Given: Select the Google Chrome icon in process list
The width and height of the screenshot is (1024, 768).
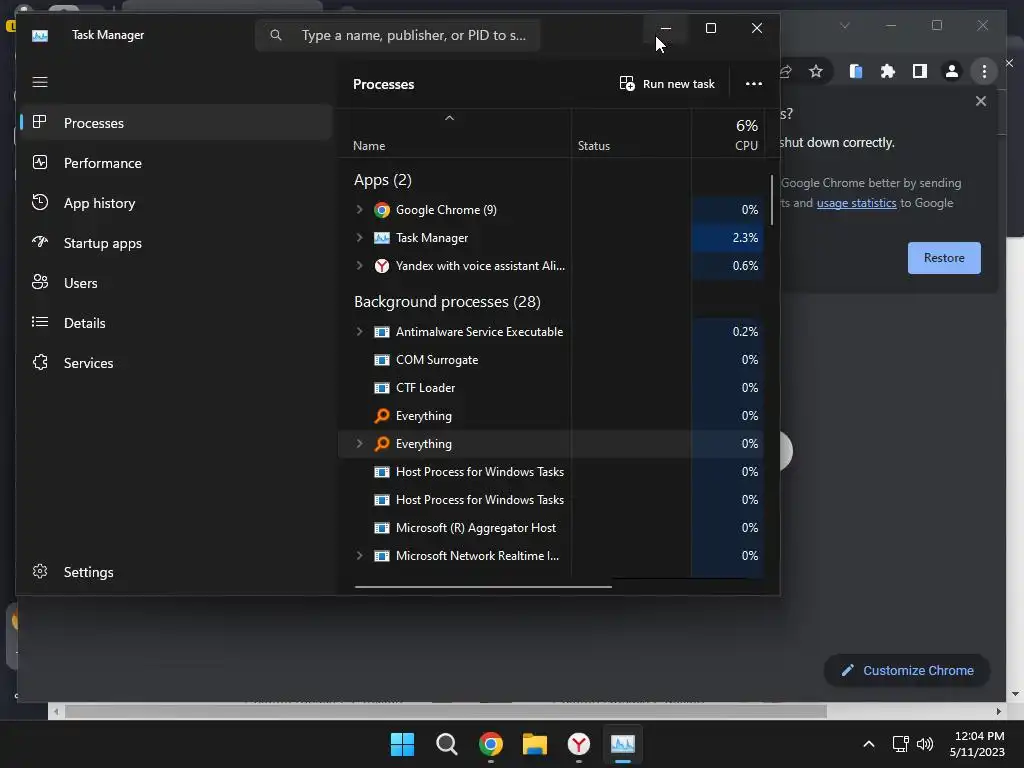Looking at the screenshot, I should (x=382, y=210).
